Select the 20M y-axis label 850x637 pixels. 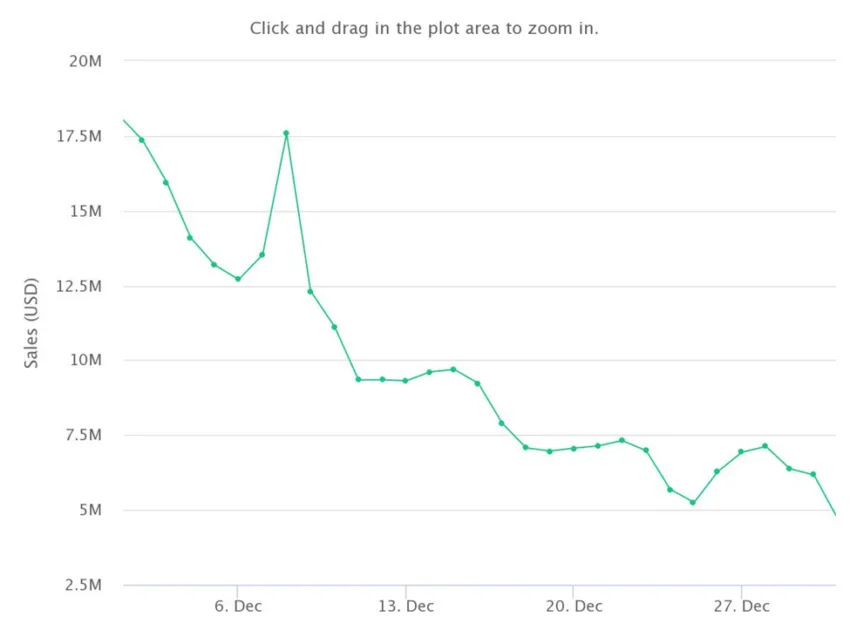85,61
